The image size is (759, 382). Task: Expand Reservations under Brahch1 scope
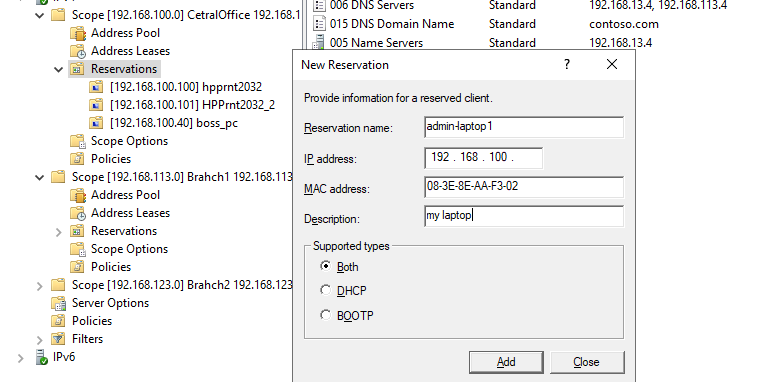pos(59,232)
